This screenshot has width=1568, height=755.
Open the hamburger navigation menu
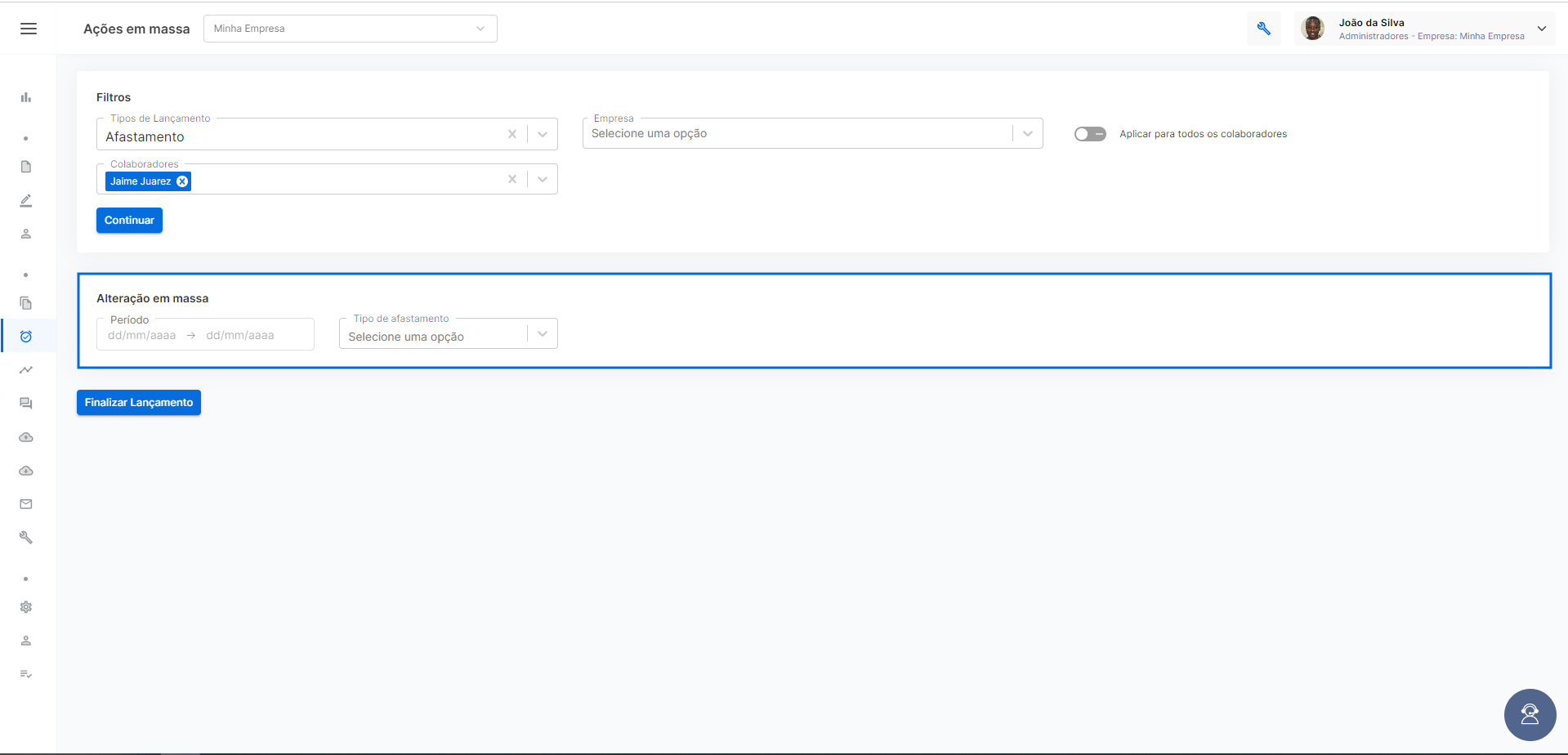pos(29,29)
